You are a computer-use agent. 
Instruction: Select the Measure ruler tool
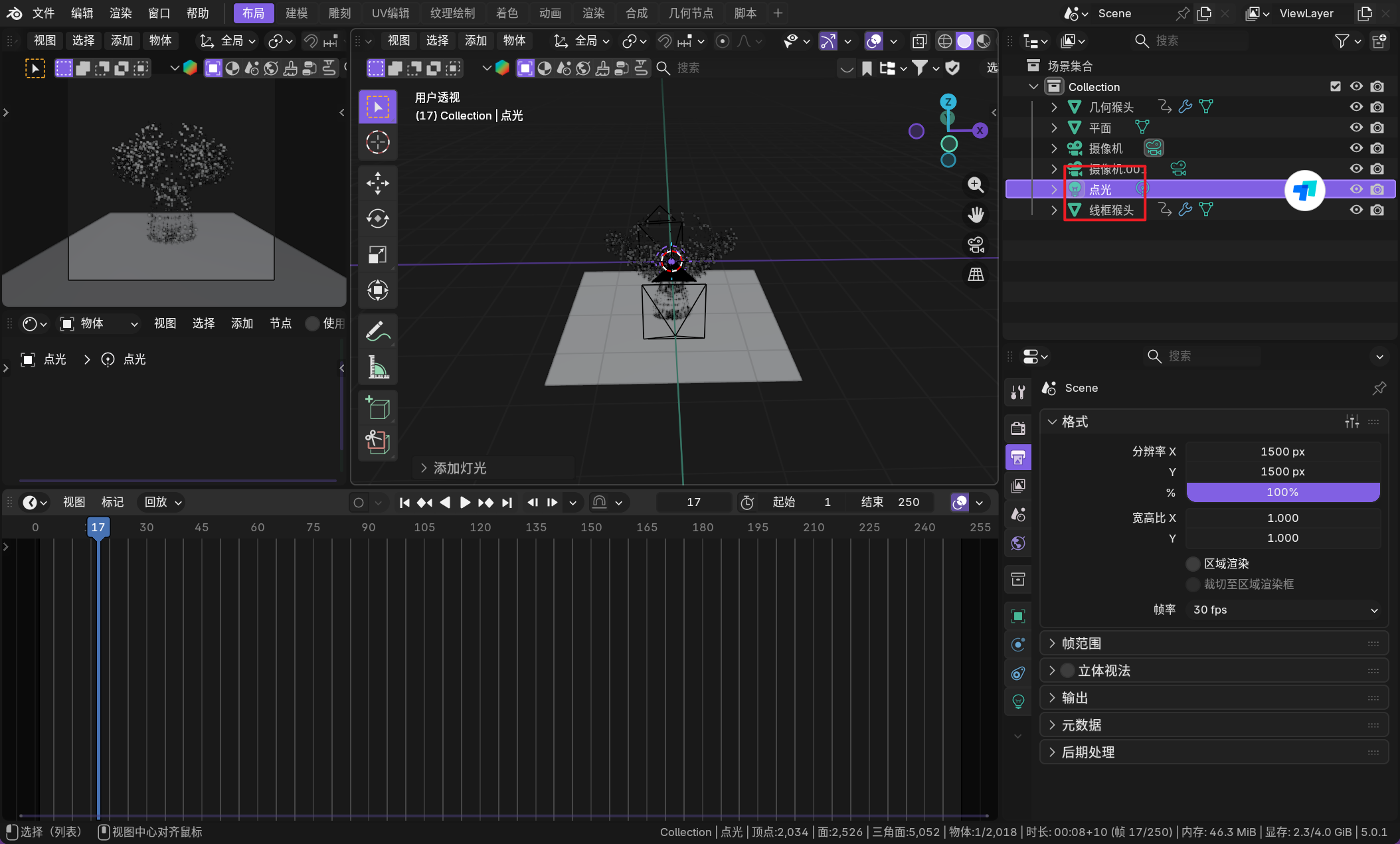377,367
